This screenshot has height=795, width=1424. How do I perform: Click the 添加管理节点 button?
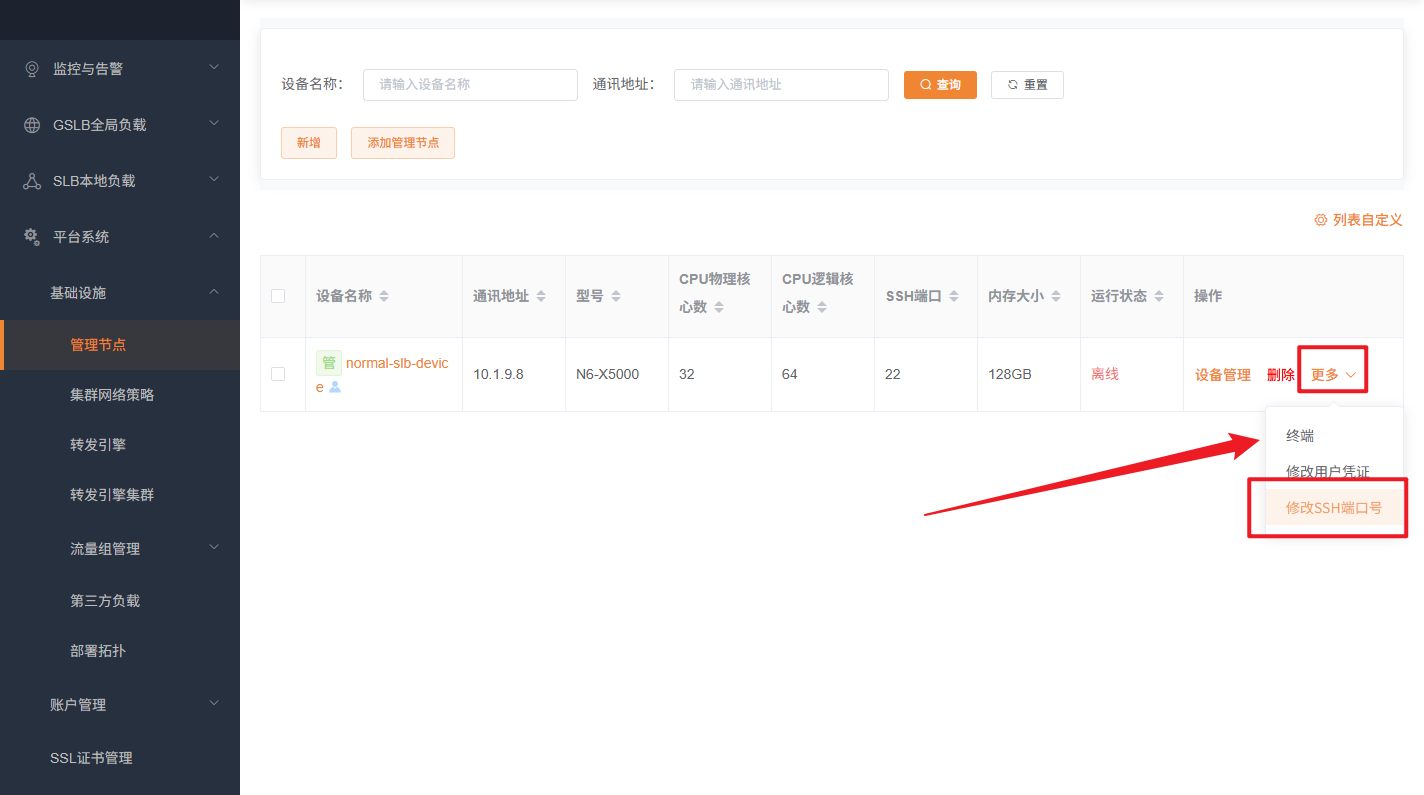pyautogui.click(x=402, y=142)
